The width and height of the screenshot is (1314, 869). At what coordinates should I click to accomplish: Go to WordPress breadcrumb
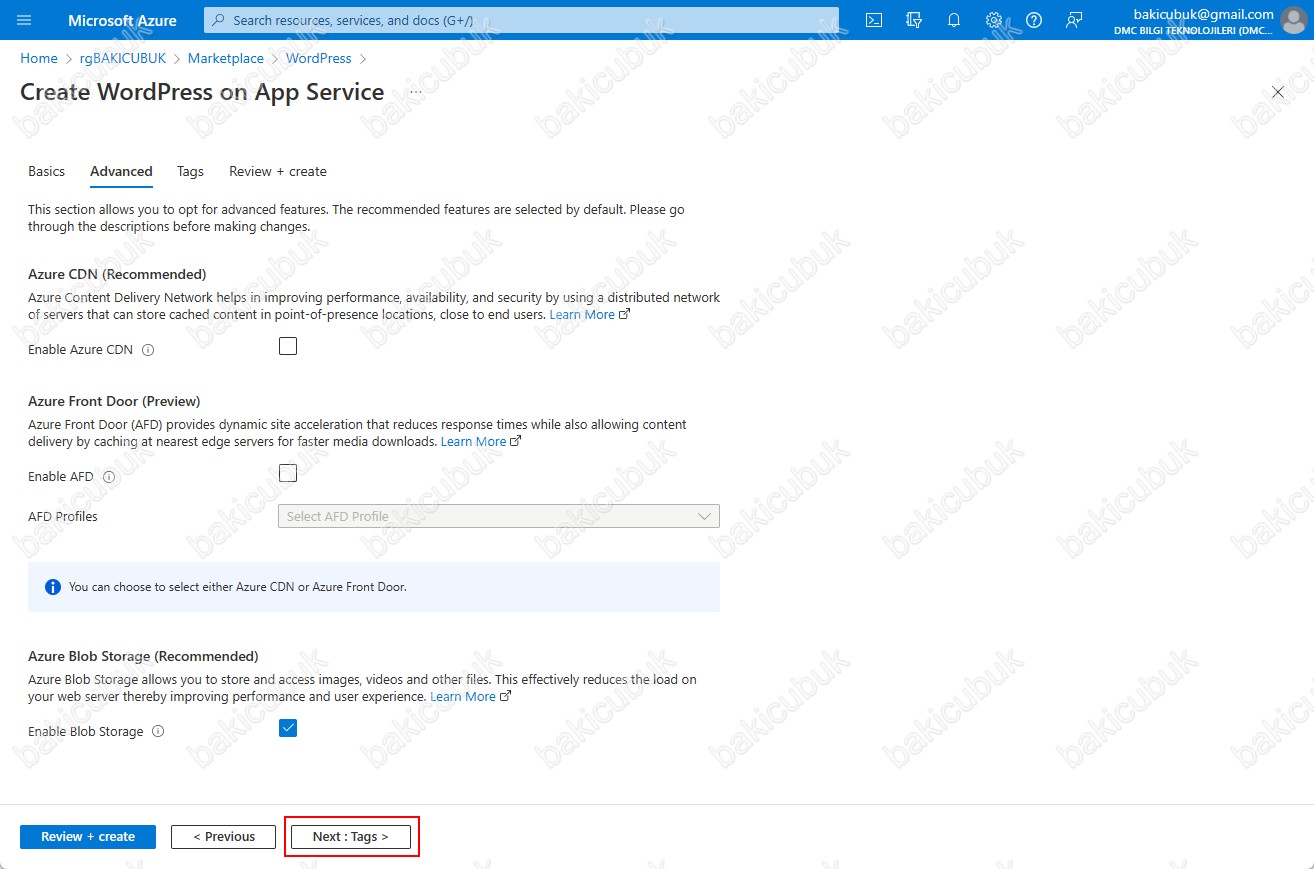tap(319, 59)
